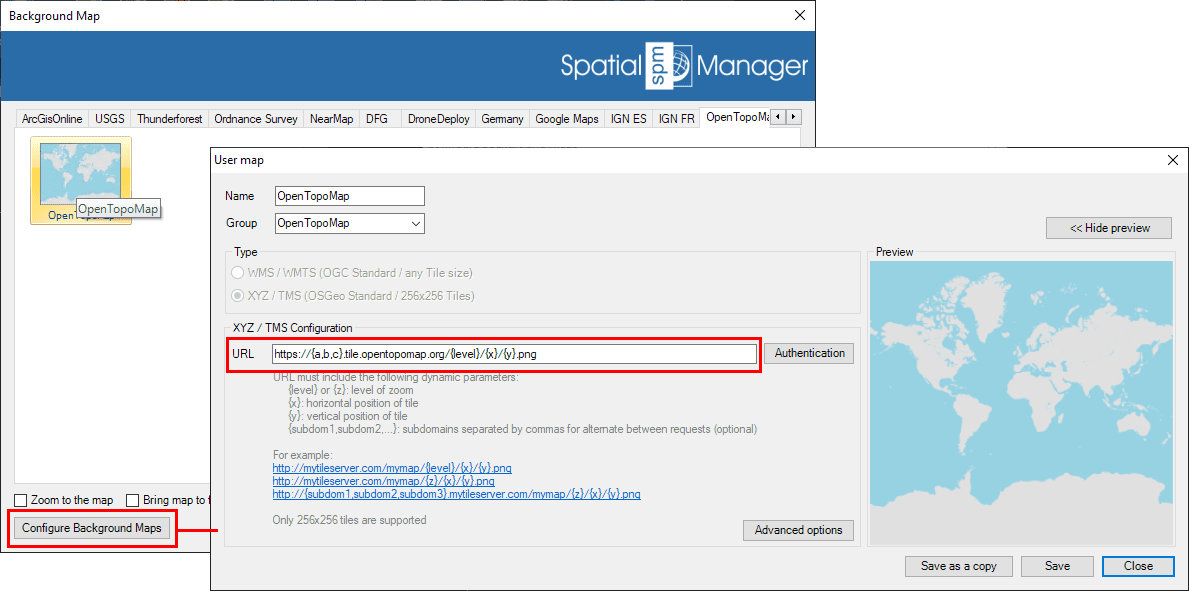This screenshot has width=1189, height=591.
Task: Click the mymap/{z}/{x}/{y}.png example link
Action: pos(384,481)
